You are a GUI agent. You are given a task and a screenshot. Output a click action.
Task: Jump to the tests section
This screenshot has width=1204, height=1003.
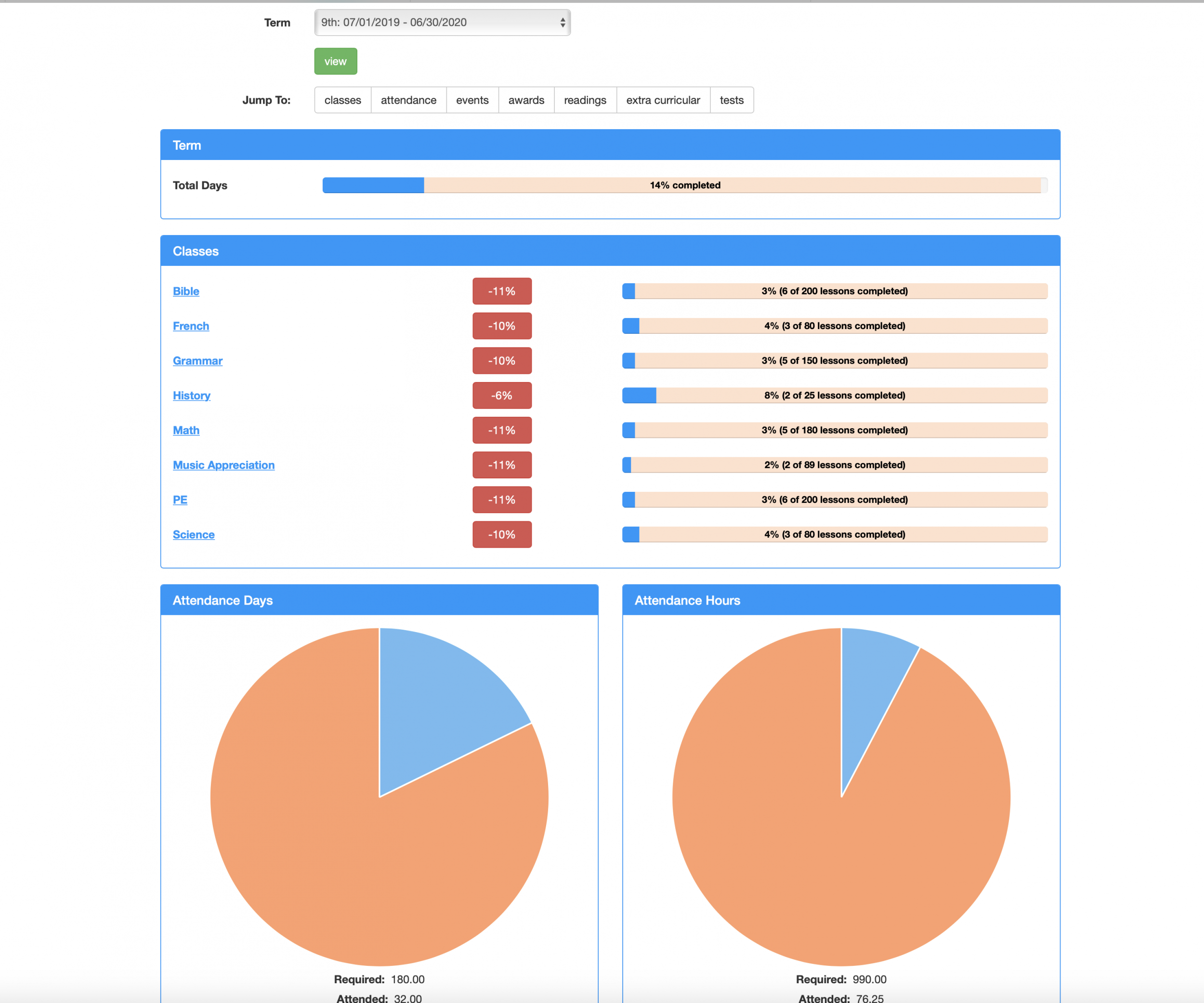732,100
